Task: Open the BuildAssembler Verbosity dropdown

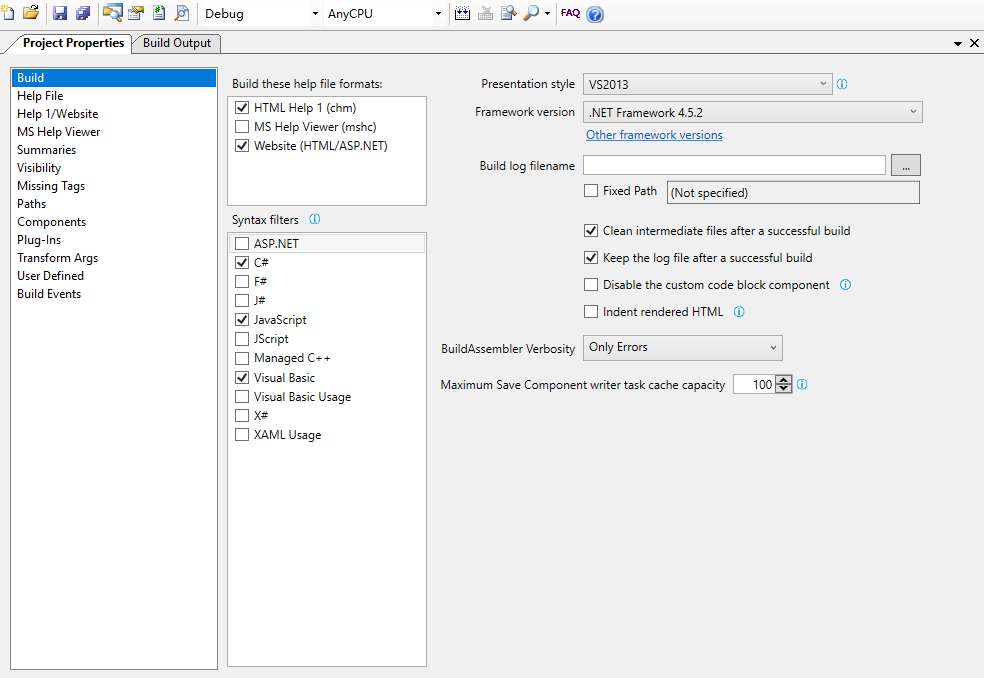Action: (683, 348)
